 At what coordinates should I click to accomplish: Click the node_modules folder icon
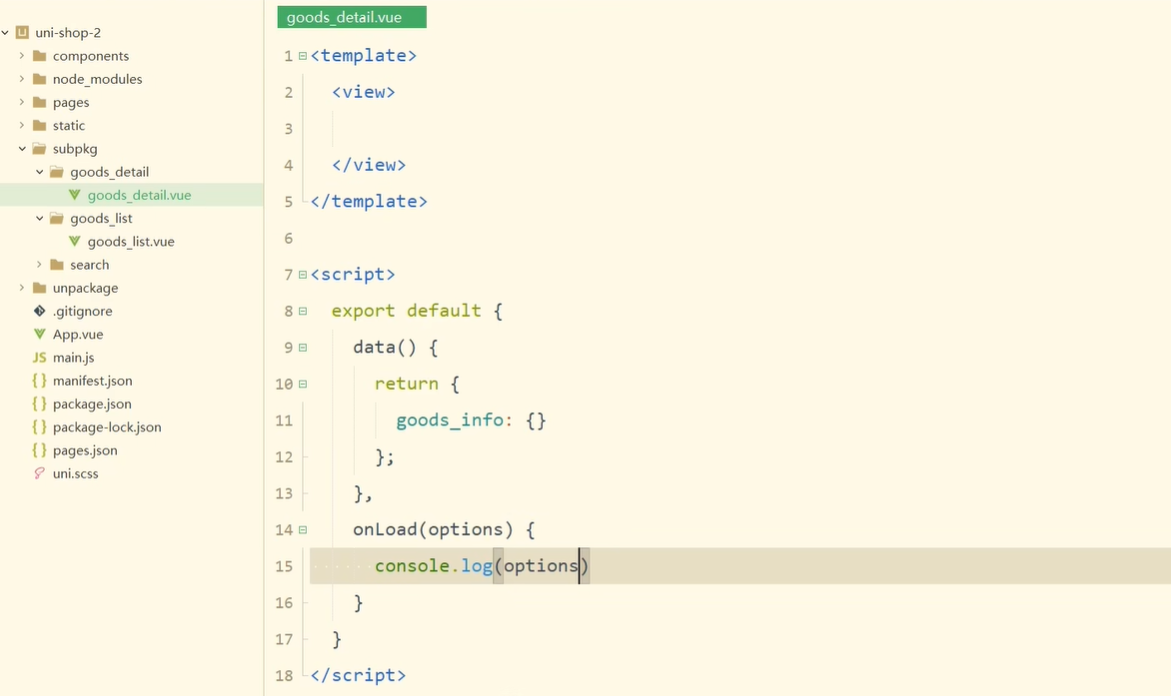[40, 79]
